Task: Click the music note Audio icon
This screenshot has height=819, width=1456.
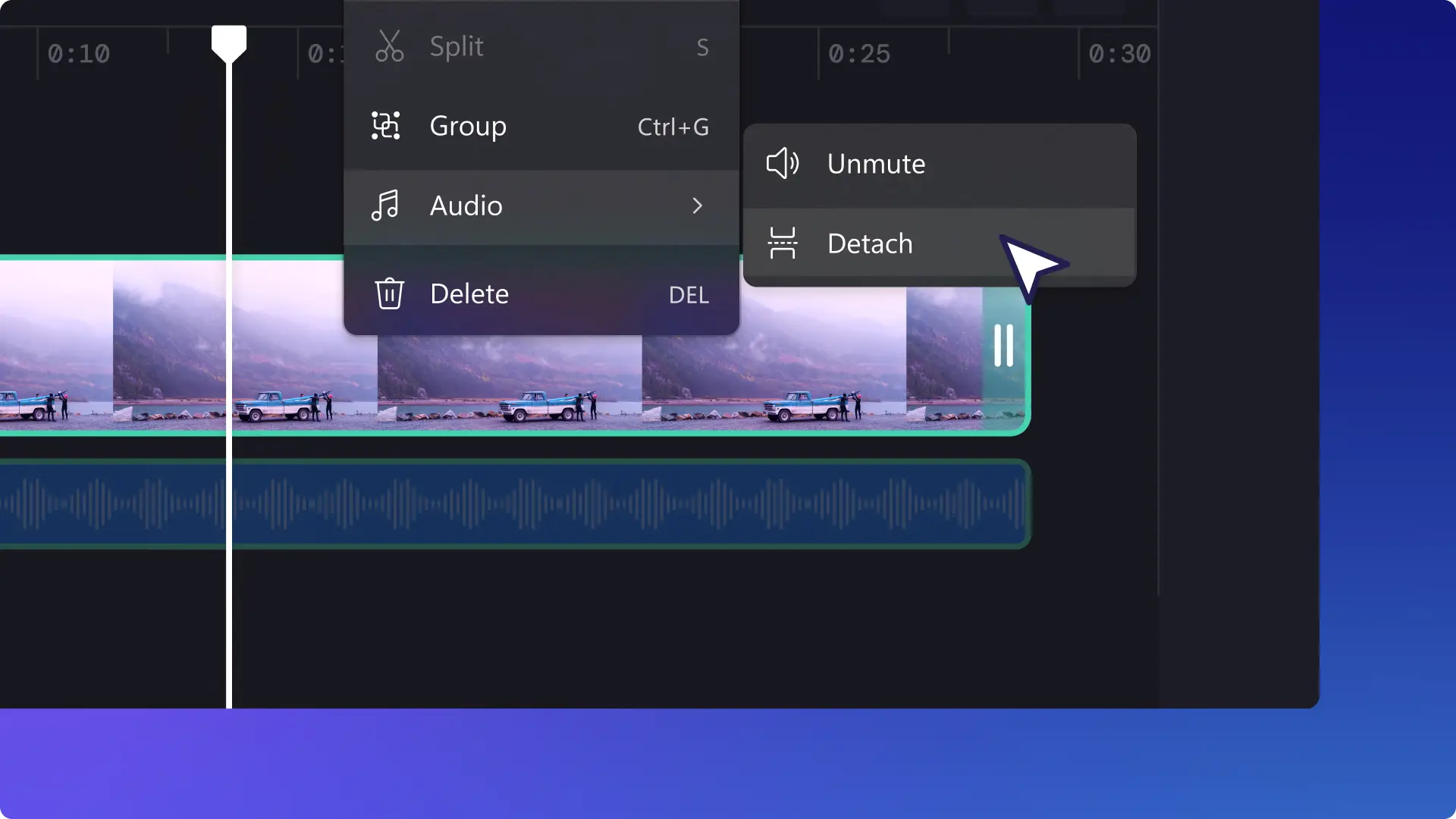Action: pos(385,206)
